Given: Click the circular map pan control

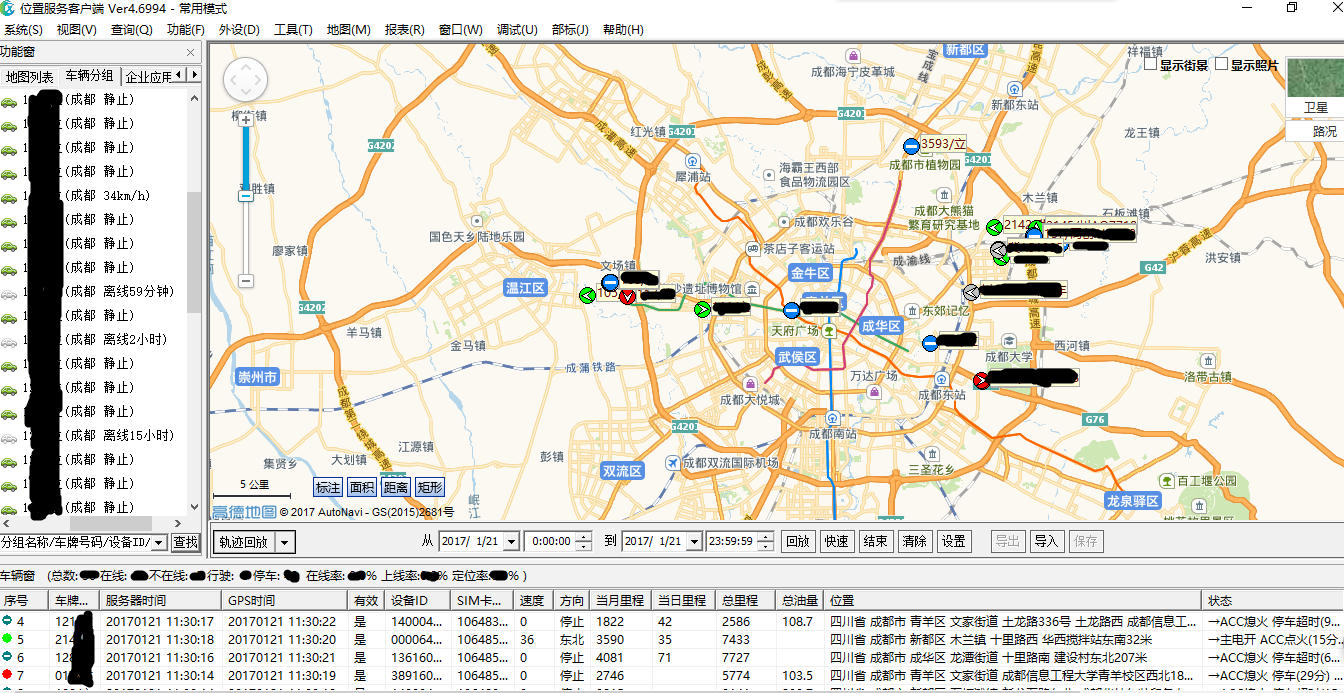Looking at the screenshot, I should [245, 81].
